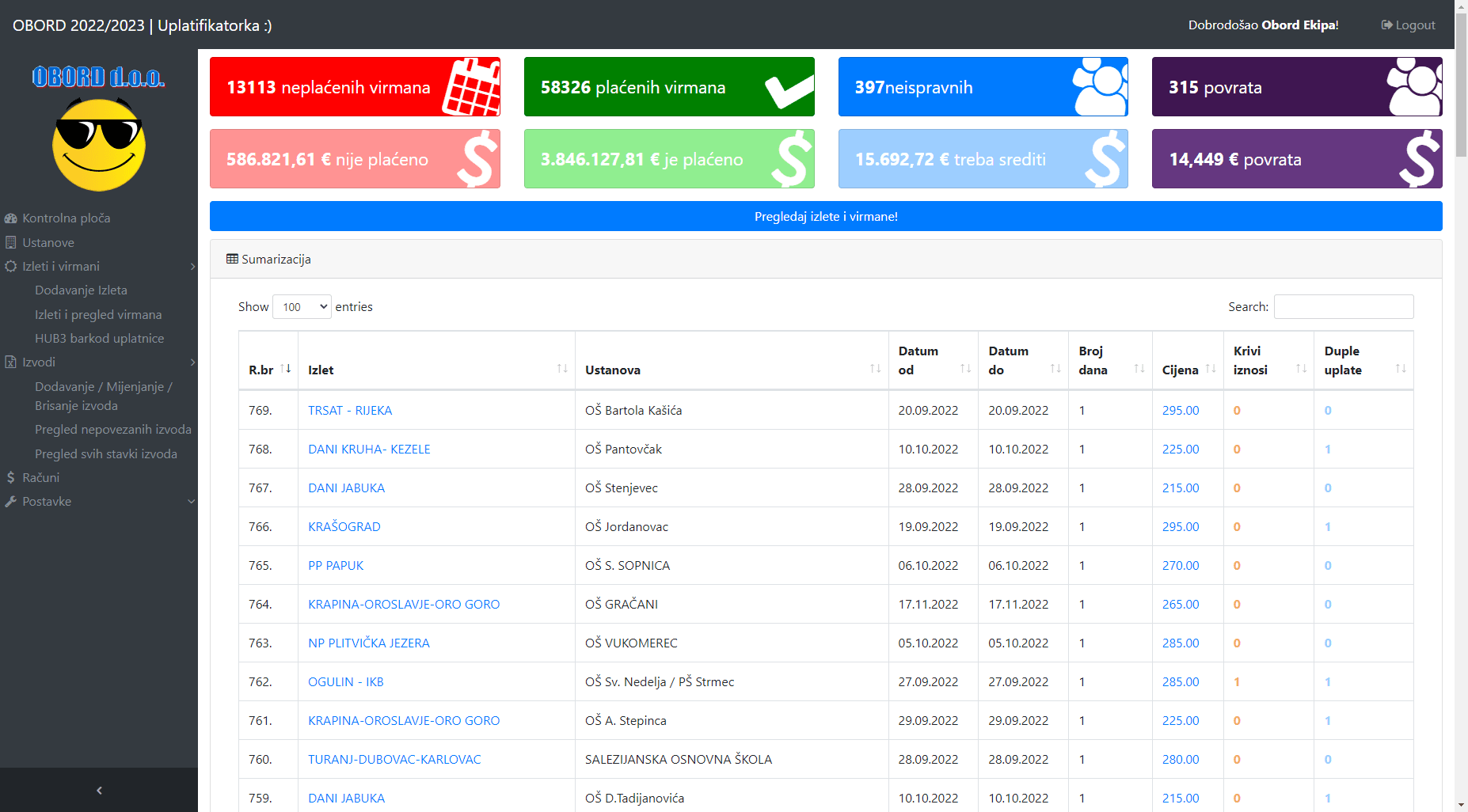Click the smiley face logo in sidebar
This screenshot has width=1468, height=812.
[x=99, y=145]
